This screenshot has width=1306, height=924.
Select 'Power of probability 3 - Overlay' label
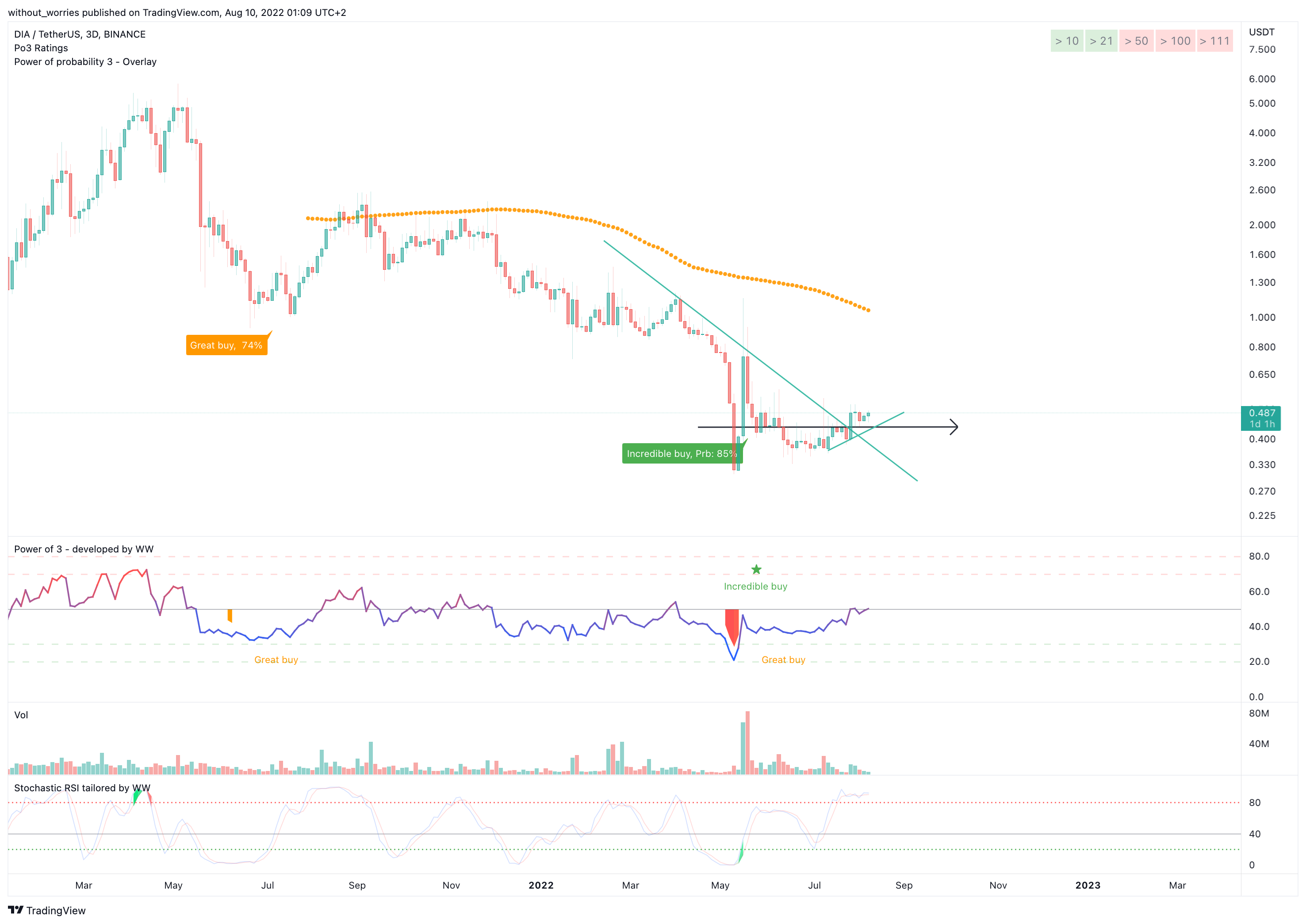point(85,61)
